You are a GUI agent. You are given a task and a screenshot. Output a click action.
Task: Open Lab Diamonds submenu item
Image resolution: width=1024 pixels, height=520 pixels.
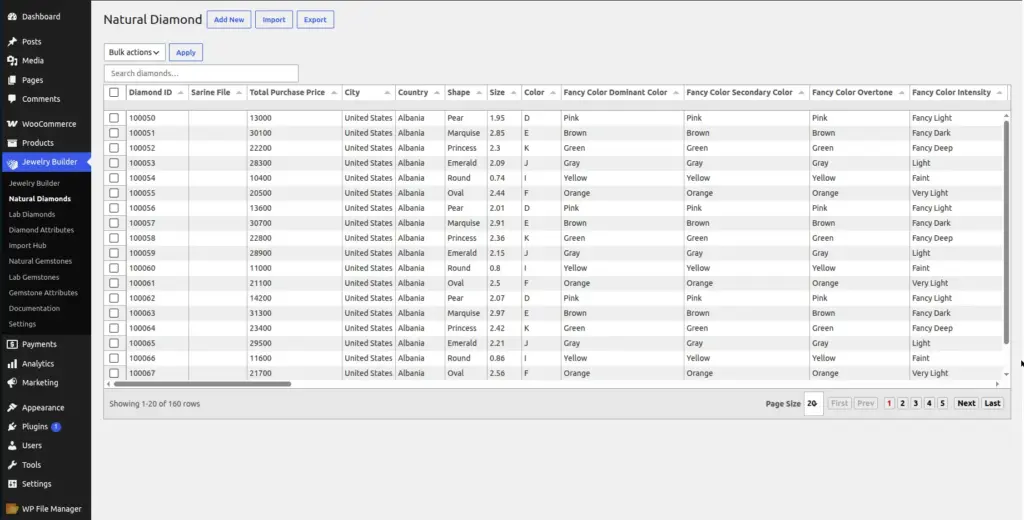(32, 214)
